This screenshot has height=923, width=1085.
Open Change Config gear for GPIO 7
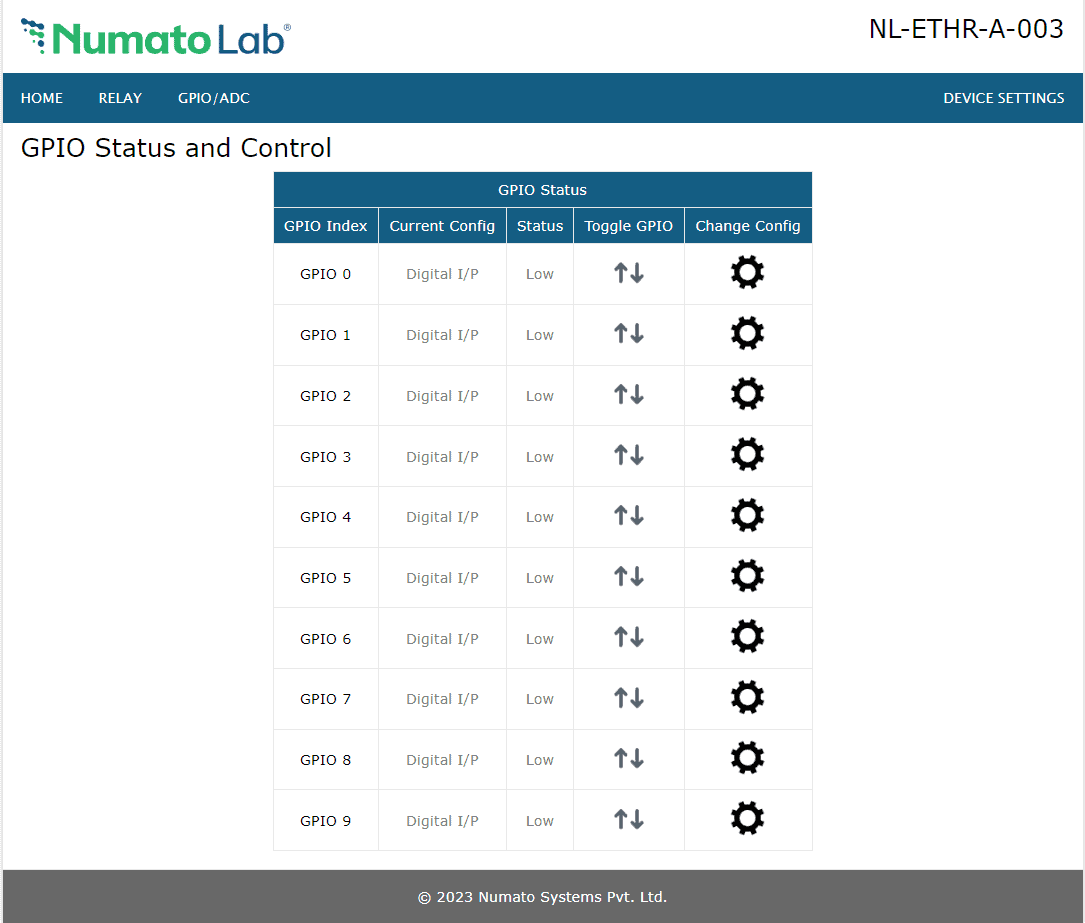pos(747,698)
